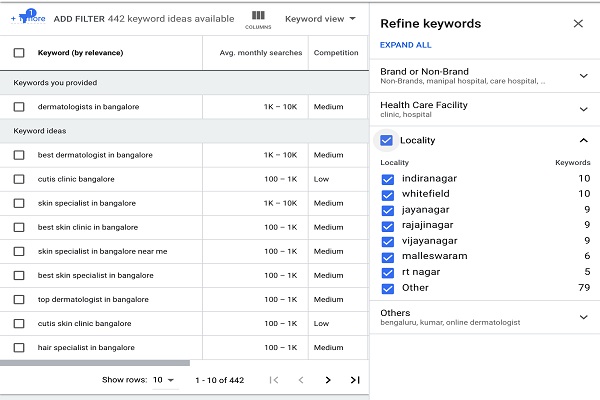
Task: Expand the Health Care Facility section
Action: (584, 108)
